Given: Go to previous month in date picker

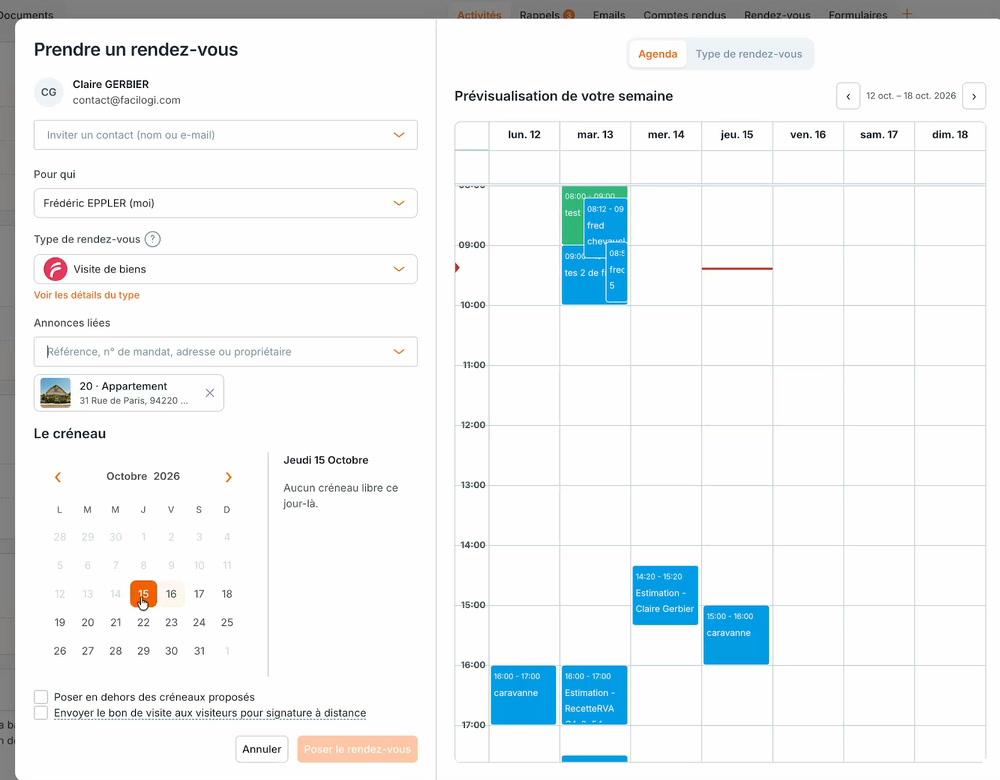Looking at the screenshot, I should [x=58, y=477].
